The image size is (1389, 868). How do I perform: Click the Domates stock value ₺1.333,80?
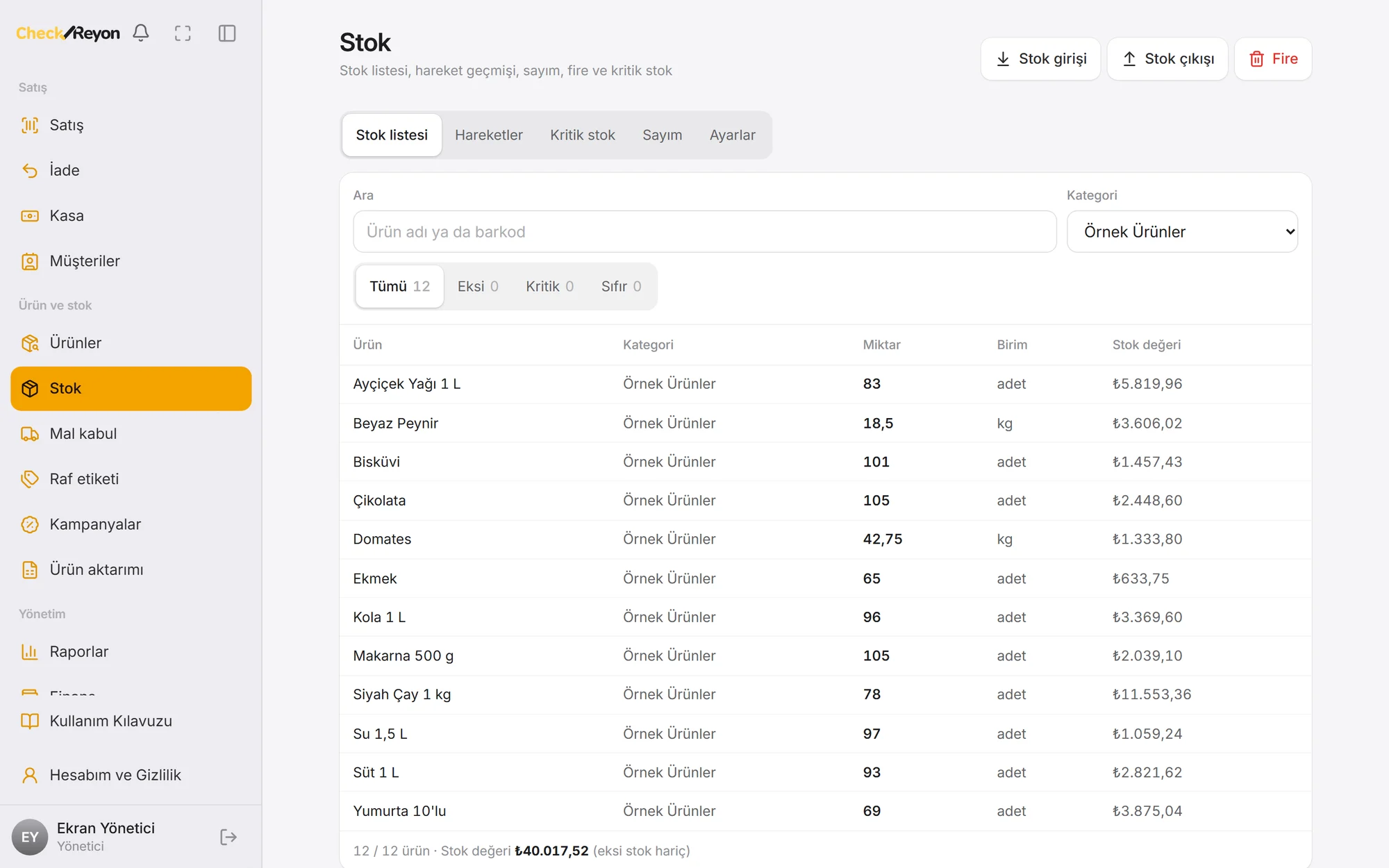(x=1147, y=540)
